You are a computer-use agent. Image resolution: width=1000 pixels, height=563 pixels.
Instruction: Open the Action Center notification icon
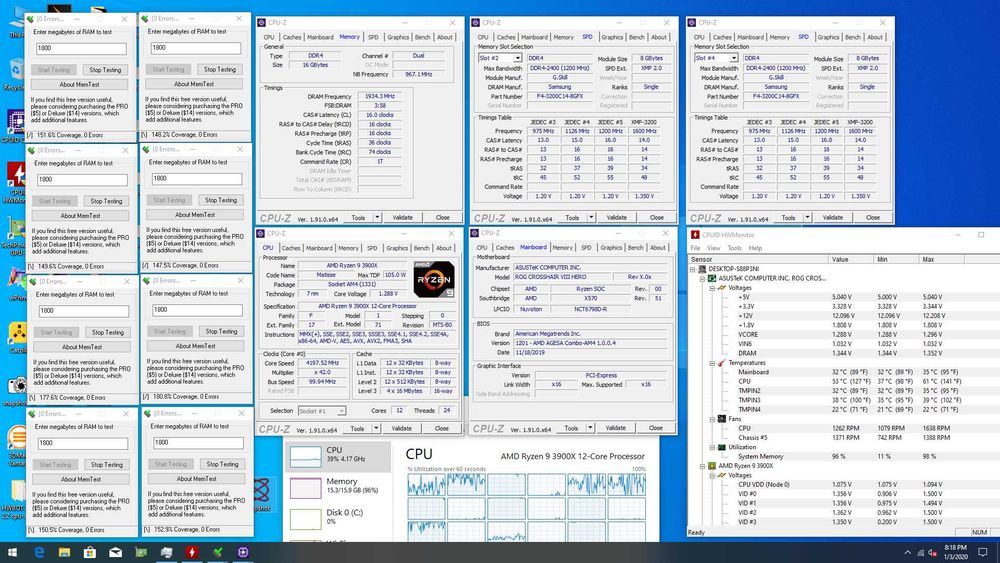click(x=983, y=552)
